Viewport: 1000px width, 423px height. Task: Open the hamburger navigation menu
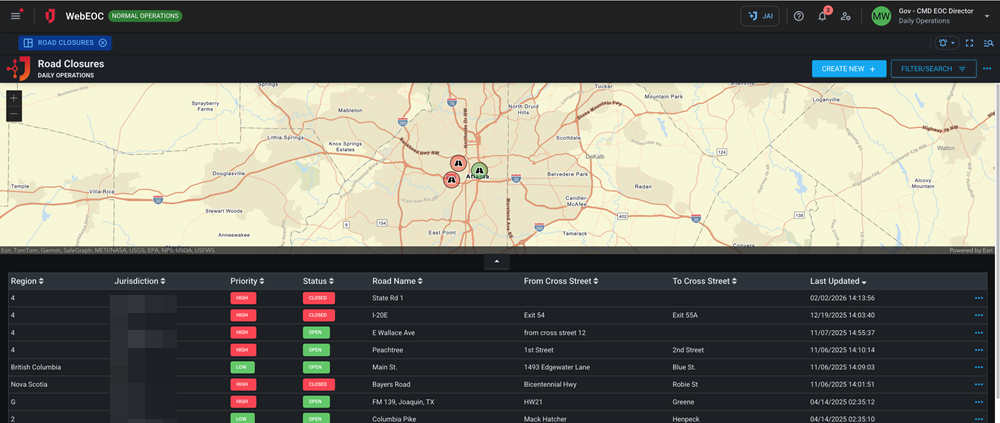pos(15,16)
